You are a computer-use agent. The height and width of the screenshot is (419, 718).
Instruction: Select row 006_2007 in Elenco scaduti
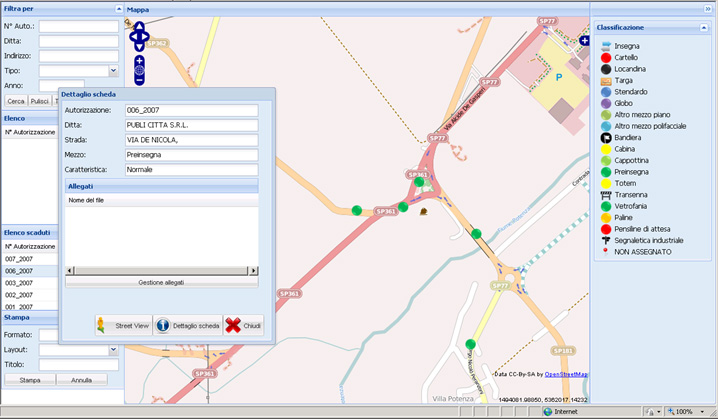point(31,271)
